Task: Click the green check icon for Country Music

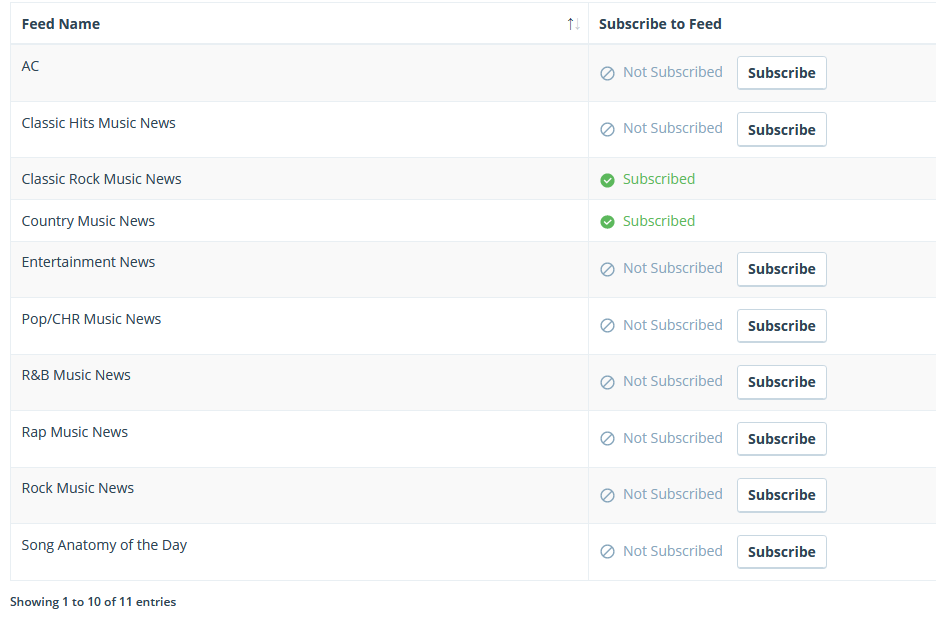Action: point(607,222)
